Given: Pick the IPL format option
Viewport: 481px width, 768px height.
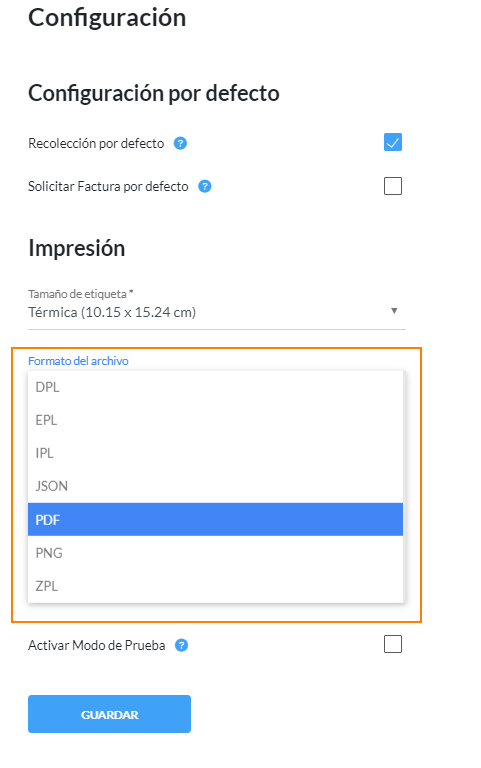Looking at the screenshot, I should [216, 454].
